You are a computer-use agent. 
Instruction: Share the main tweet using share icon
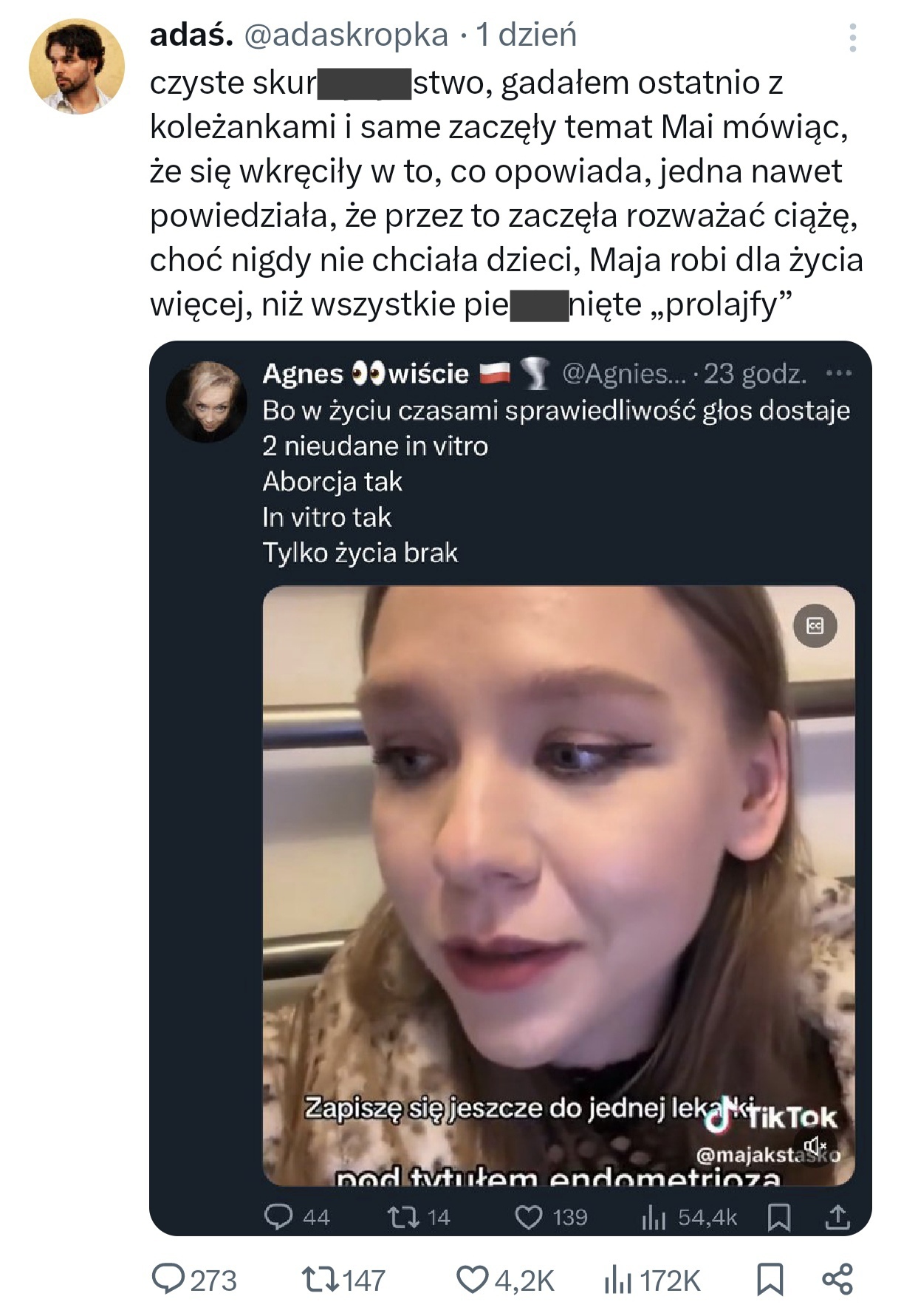pos(837,1280)
